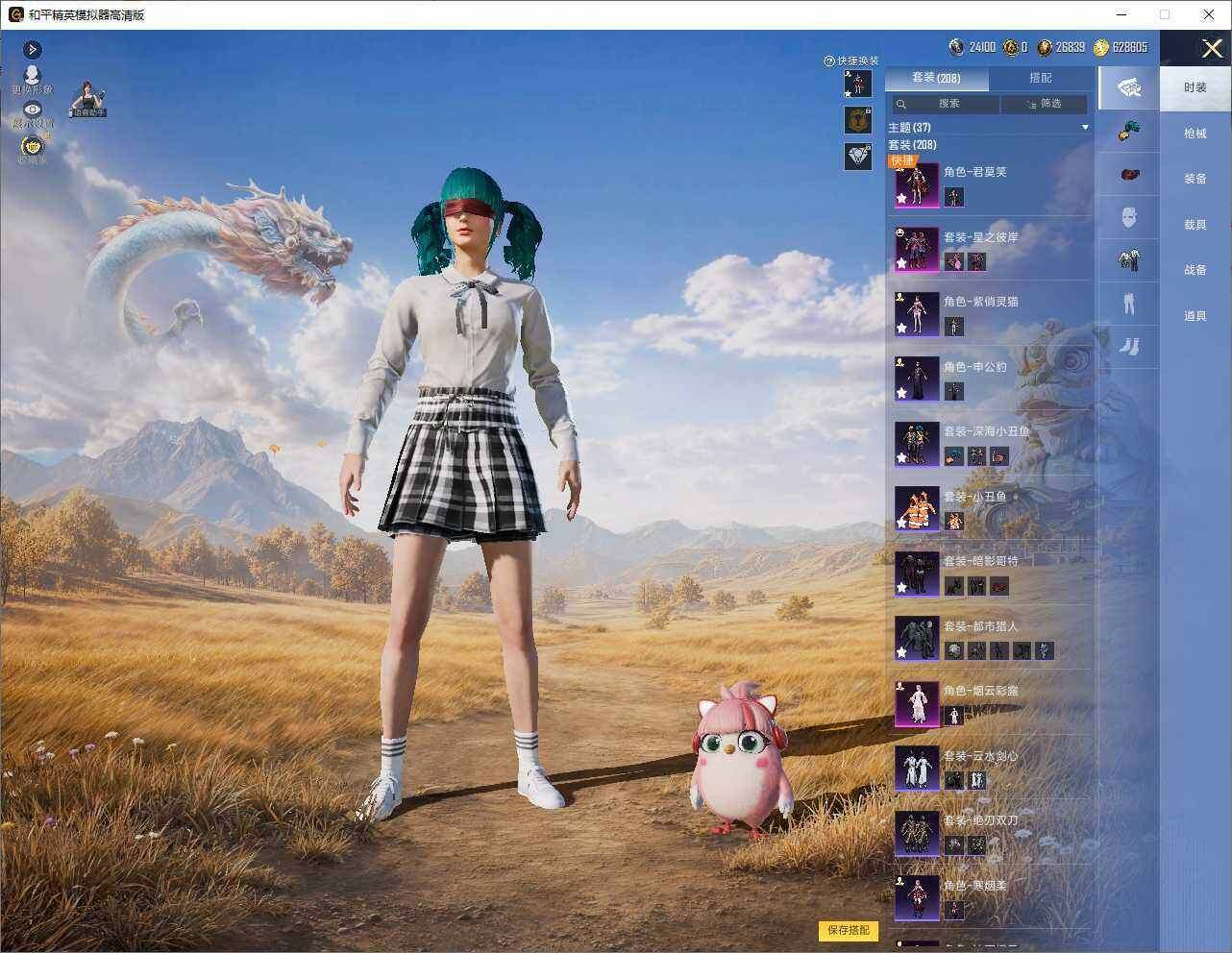Select the 角色-烟云彩鸾 outfit thumbnail
Image resolution: width=1232 pixels, height=953 pixels.
coord(917,703)
